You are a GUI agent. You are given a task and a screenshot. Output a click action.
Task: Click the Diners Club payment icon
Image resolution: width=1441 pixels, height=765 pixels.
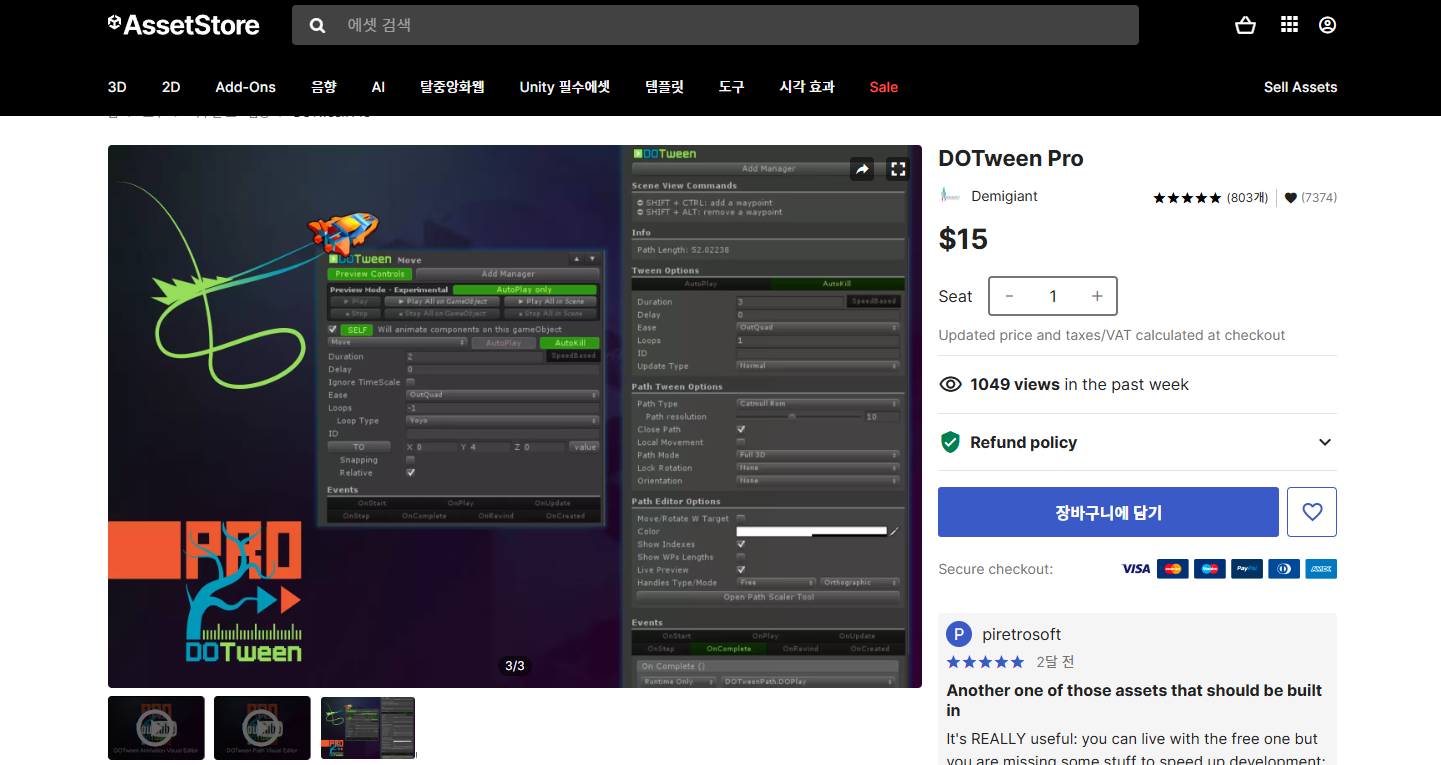[1284, 569]
